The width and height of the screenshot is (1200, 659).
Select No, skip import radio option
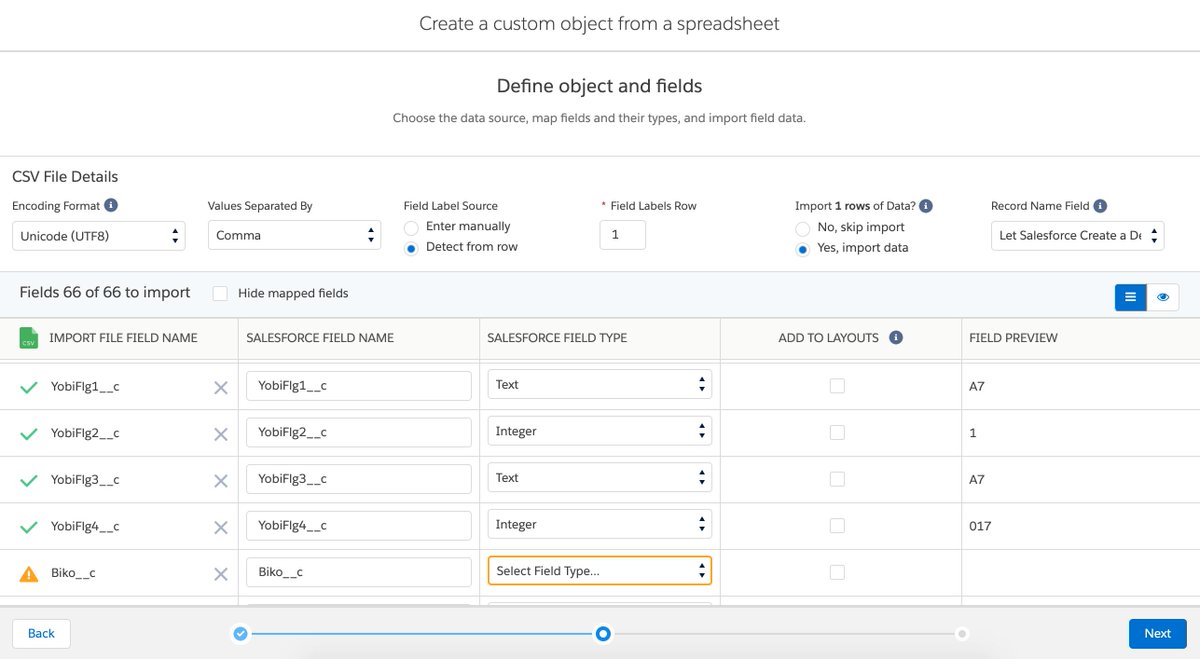[x=802, y=228]
